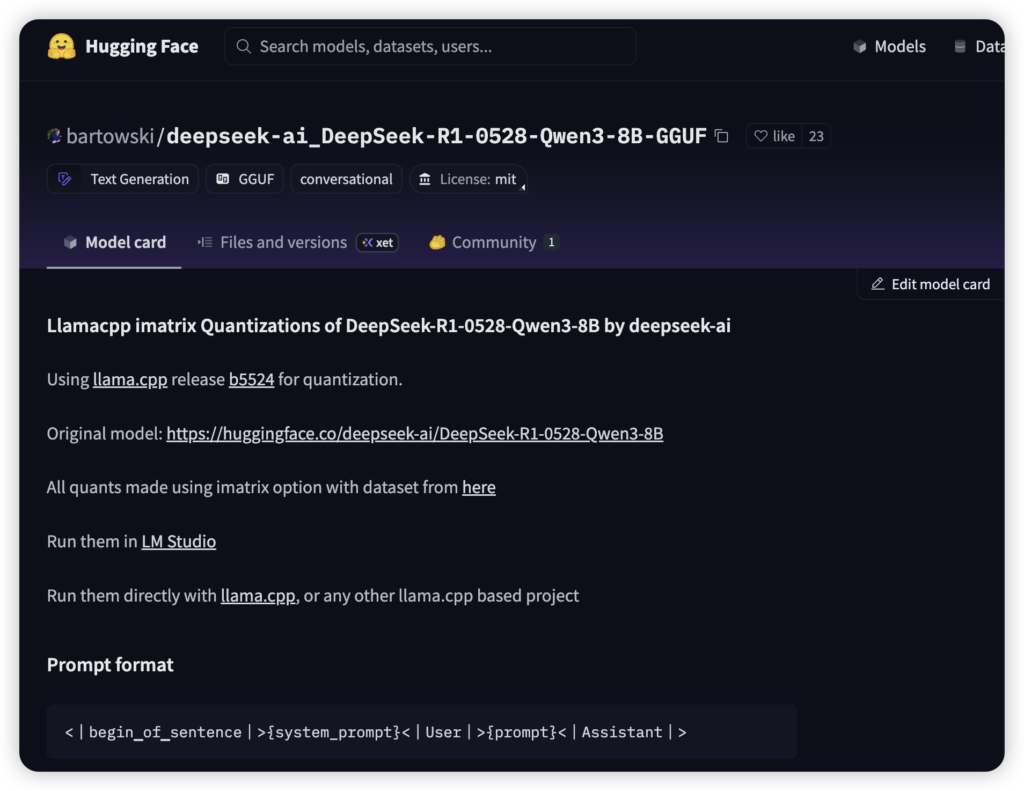Click the xet badge
Screen dimensions: 1024x791
[x=377, y=242]
